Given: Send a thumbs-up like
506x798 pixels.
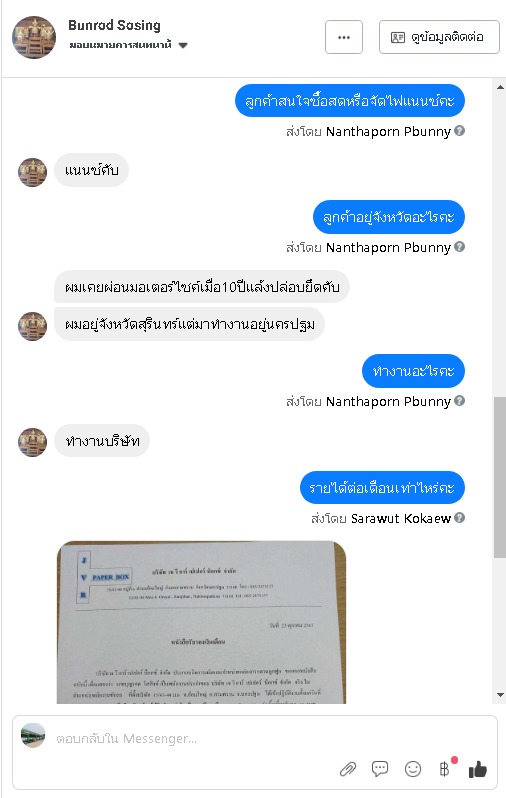Looking at the screenshot, I should [x=477, y=769].
